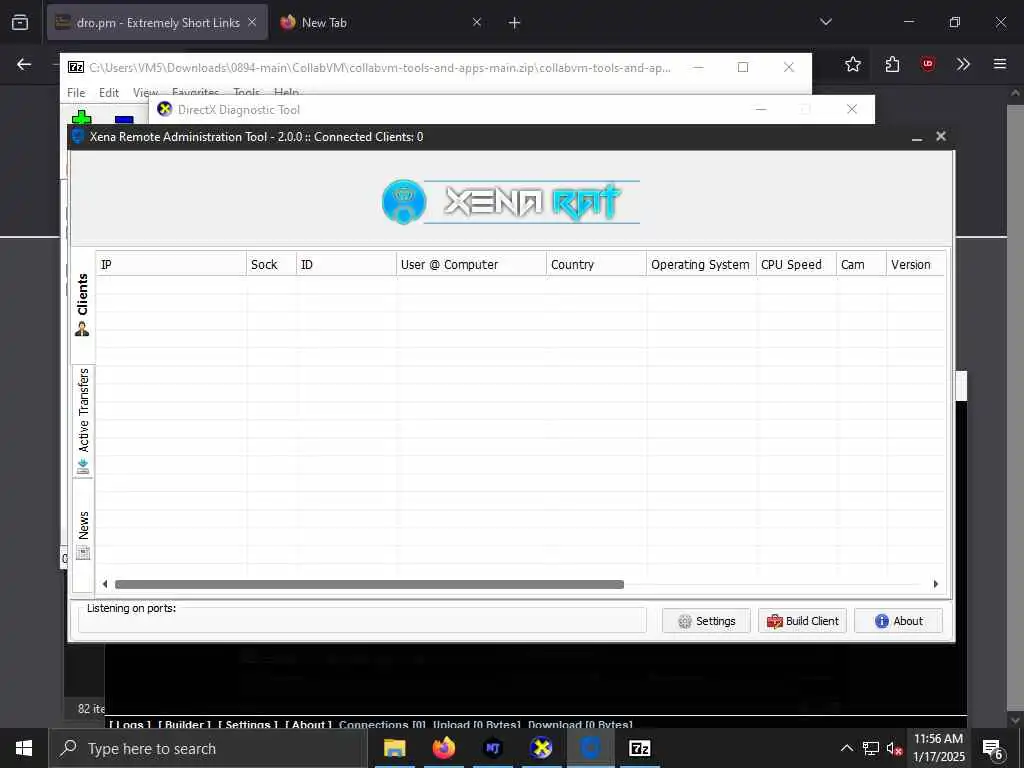The width and height of the screenshot is (1024, 768).
Task: Open File Explorer from the taskbar
Action: [394, 748]
